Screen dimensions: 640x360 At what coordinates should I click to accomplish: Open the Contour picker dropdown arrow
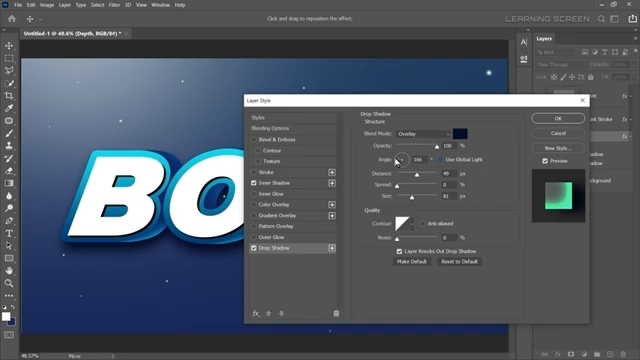(x=412, y=224)
